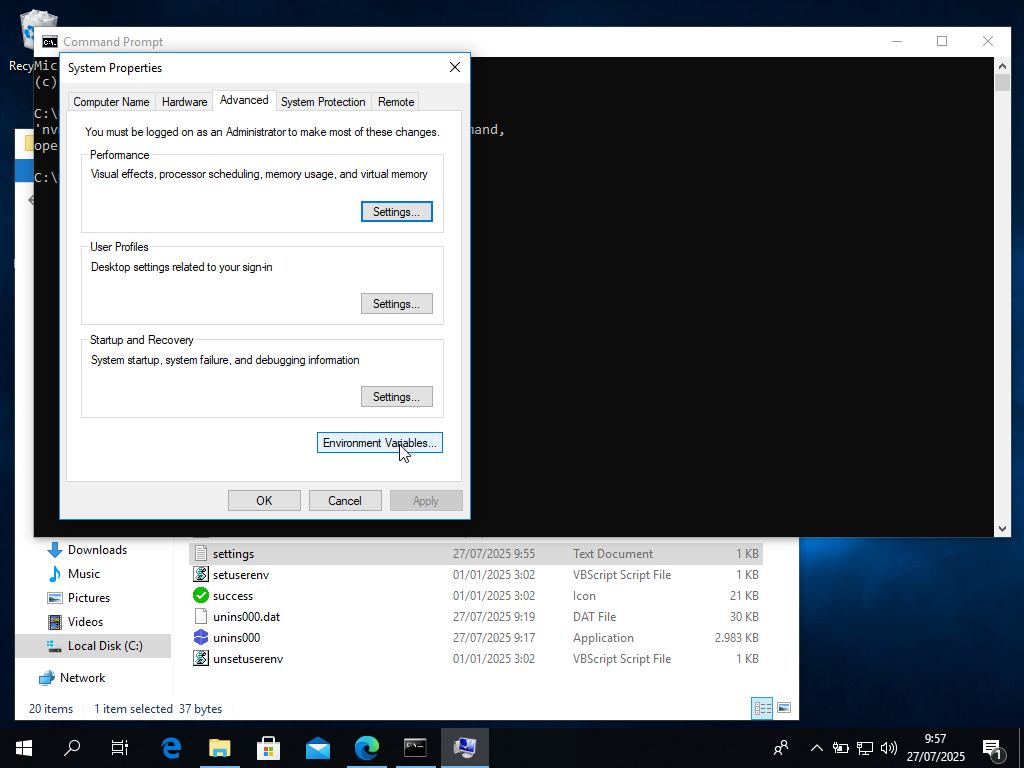Select the setuserenv VBScript file icon
1024x768 pixels.
click(203, 574)
